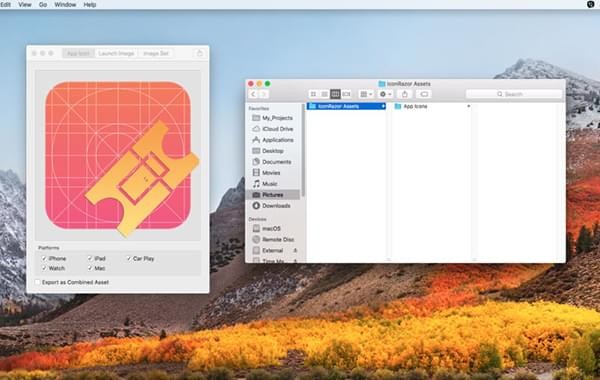
Task: Select the IconRazor Assets folder row
Action: (x=346, y=106)
